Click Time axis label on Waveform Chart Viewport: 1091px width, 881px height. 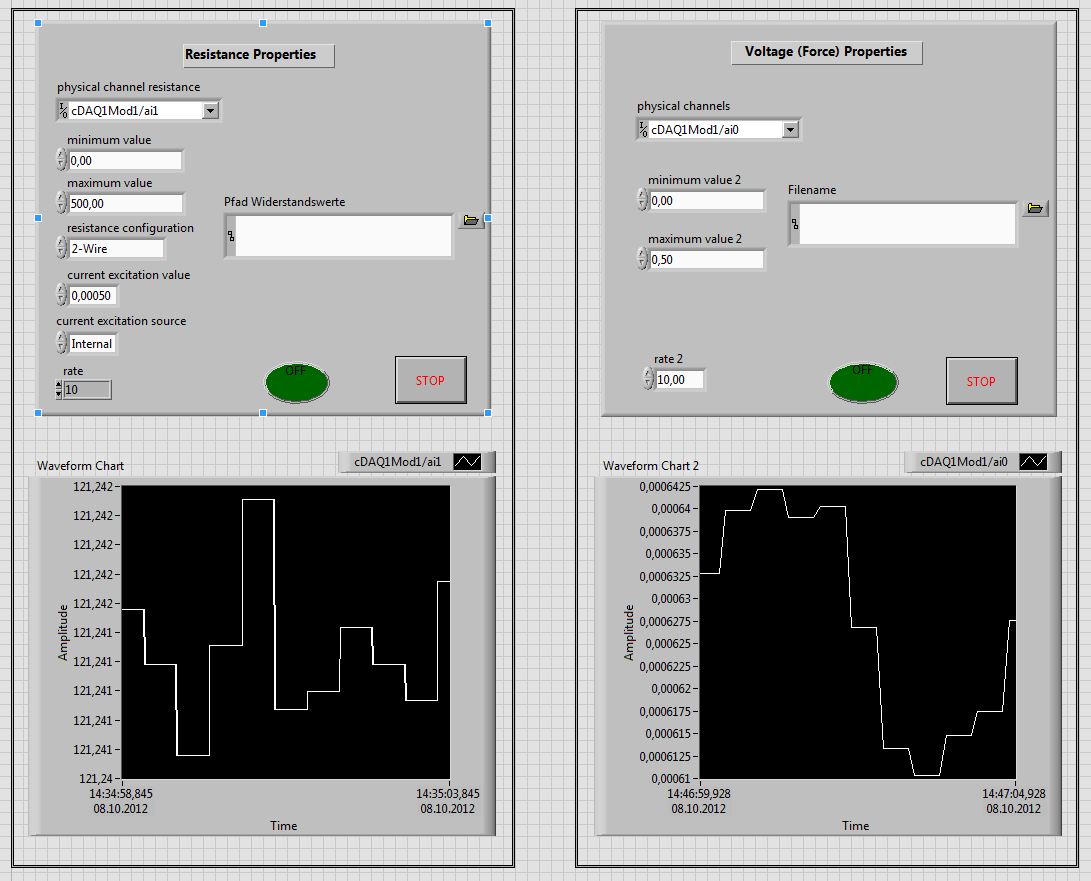(284, 826)
